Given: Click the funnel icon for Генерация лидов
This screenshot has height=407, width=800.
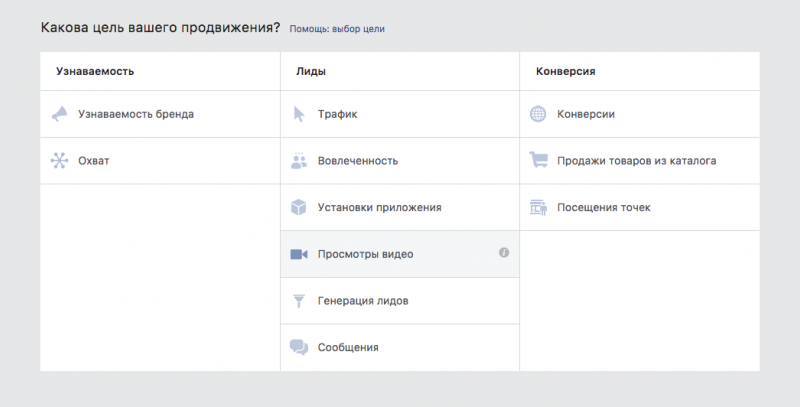Looking at the screenshot, I should 299,301.
